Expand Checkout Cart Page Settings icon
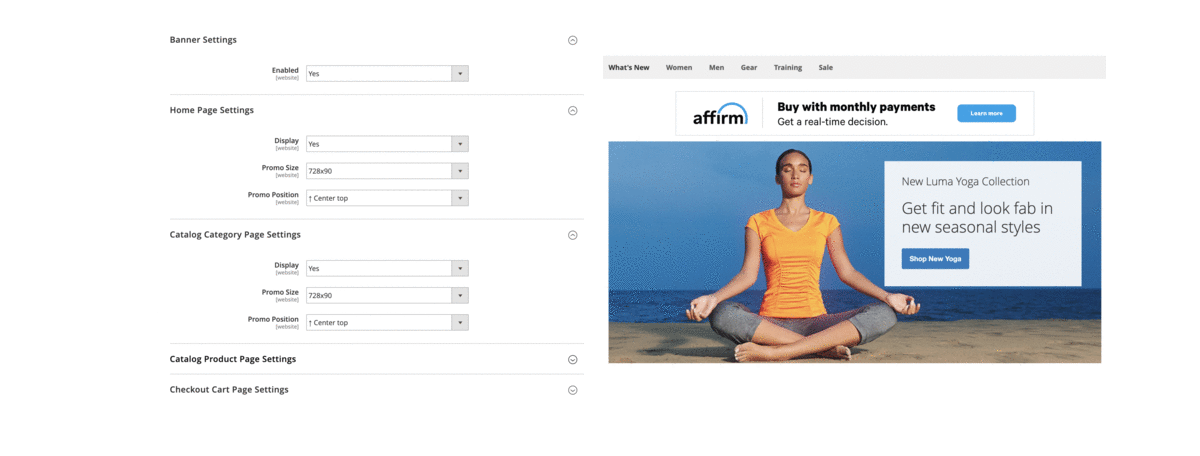 coord(573,390)
